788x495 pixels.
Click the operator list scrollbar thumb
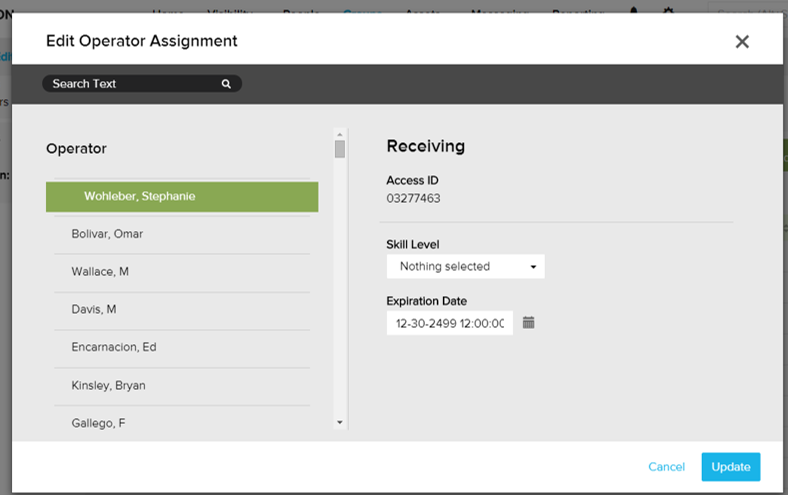click(340, 150)
